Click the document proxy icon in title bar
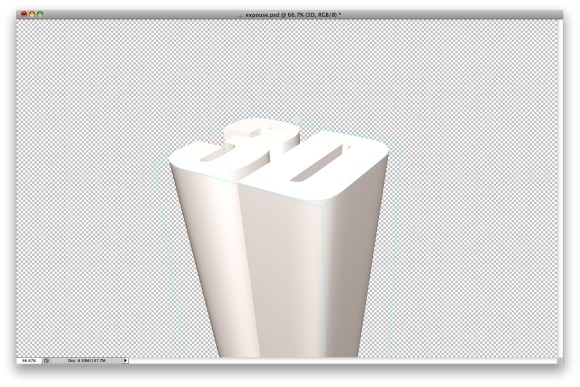Viewport: 580px width, 387px height. 241,15
